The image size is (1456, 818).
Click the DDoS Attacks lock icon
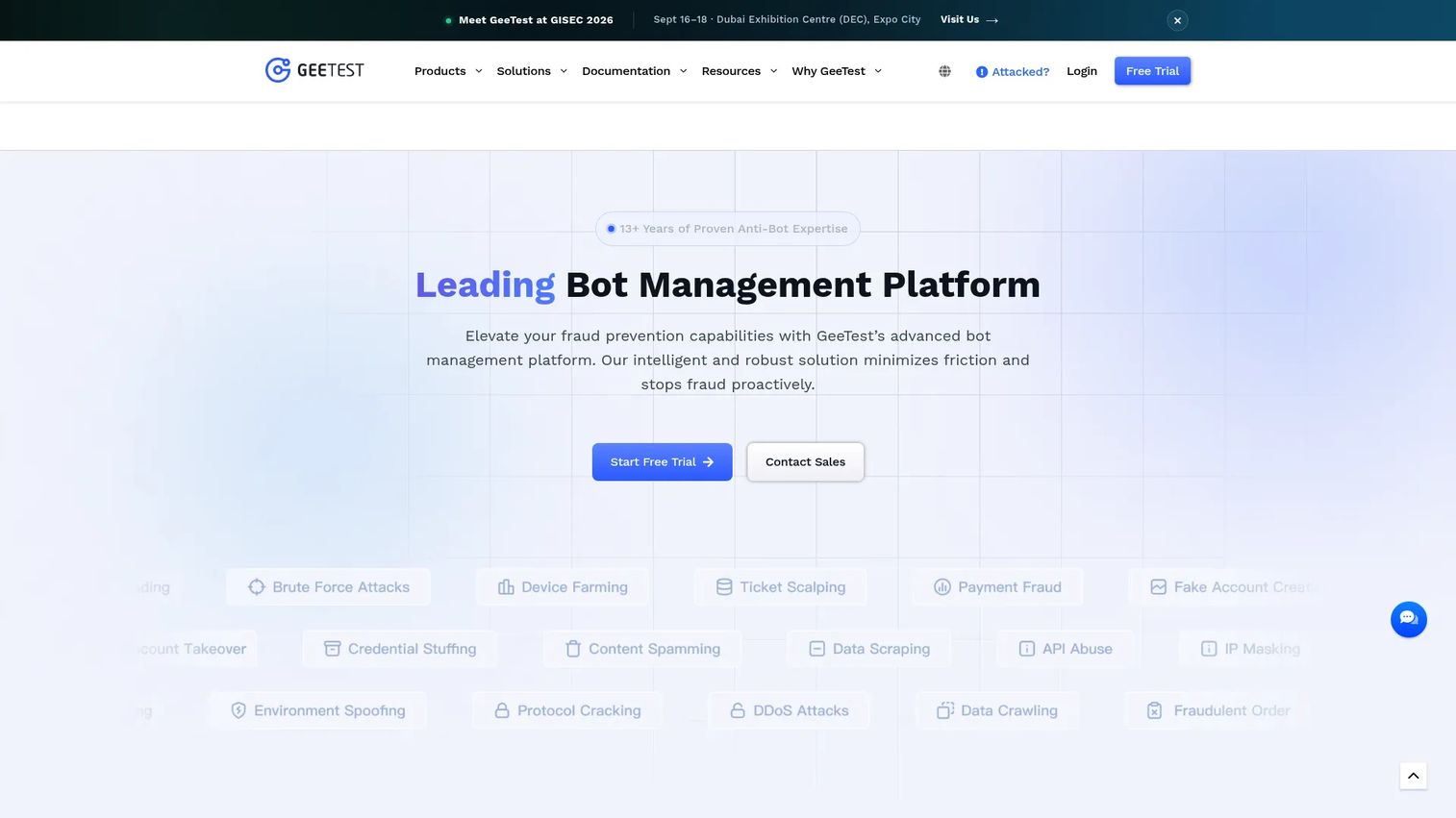click(738, 710)
